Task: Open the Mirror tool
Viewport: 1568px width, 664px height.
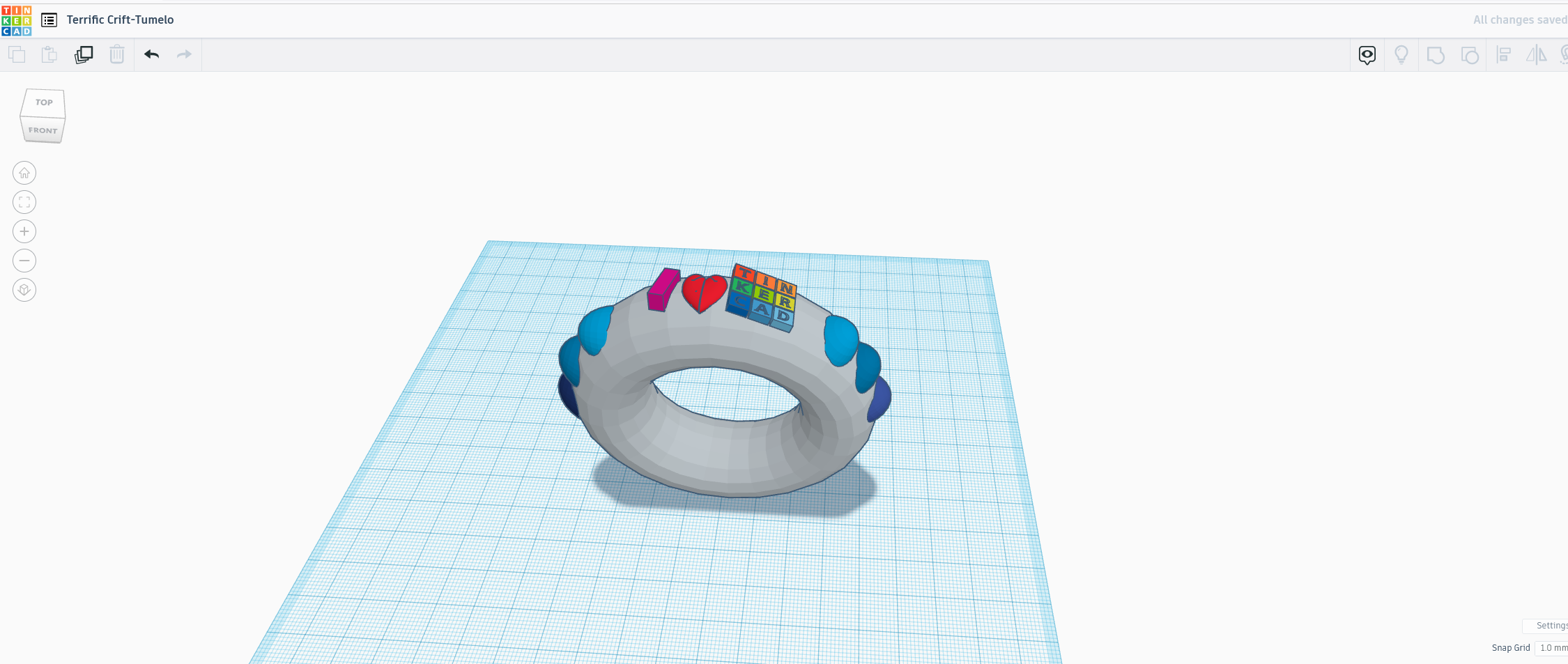Action: (x=1536, y=55)
